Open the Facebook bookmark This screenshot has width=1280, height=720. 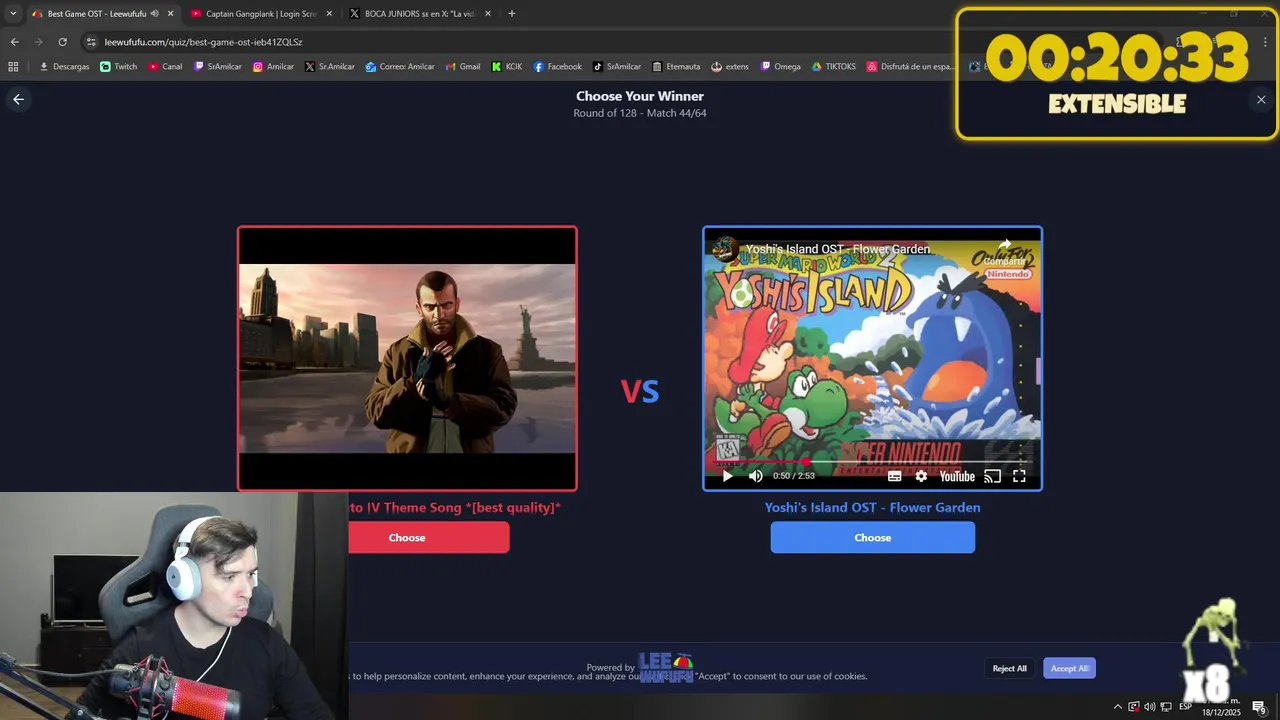[x=557, y=67]
